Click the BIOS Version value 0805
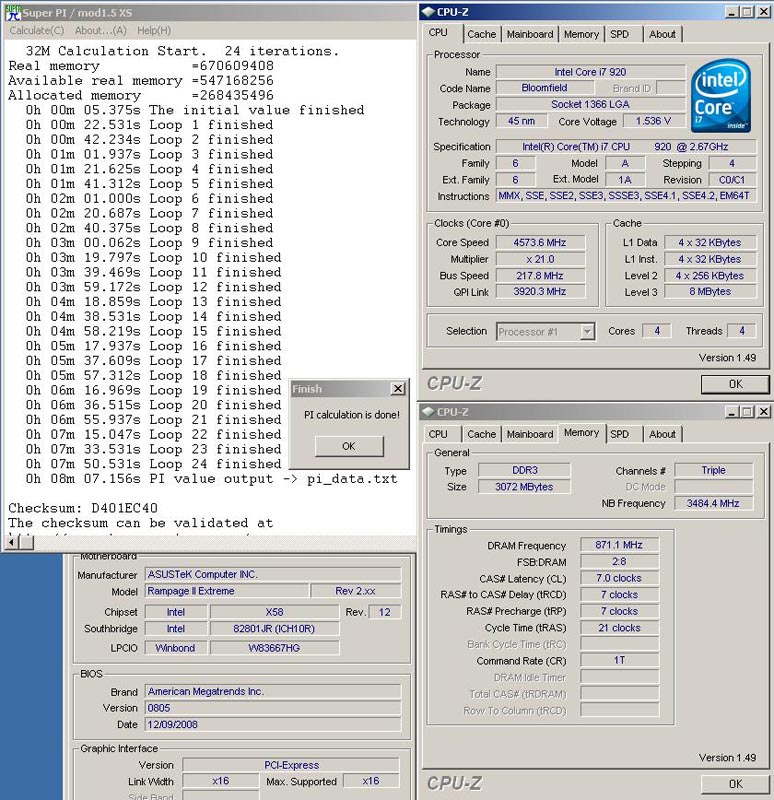This screenshot has width=774, height=800. tap(273, 708)
